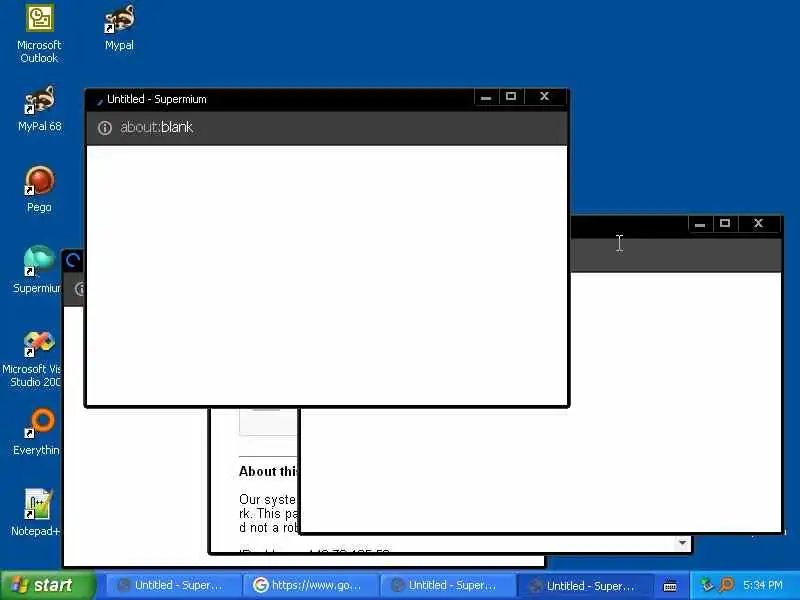Launch the Supermium desktop shortcut

pyautogui.click(x=37, y=270)
